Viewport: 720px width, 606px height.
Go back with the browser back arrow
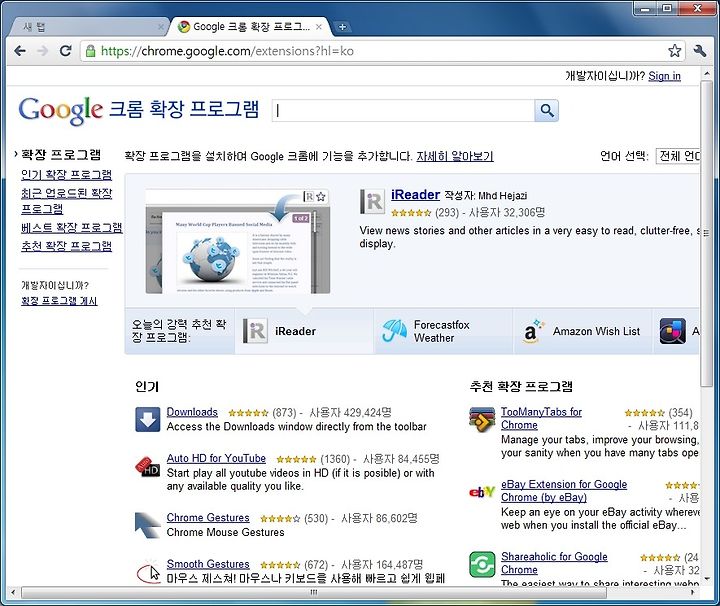(x=20, y=51)
